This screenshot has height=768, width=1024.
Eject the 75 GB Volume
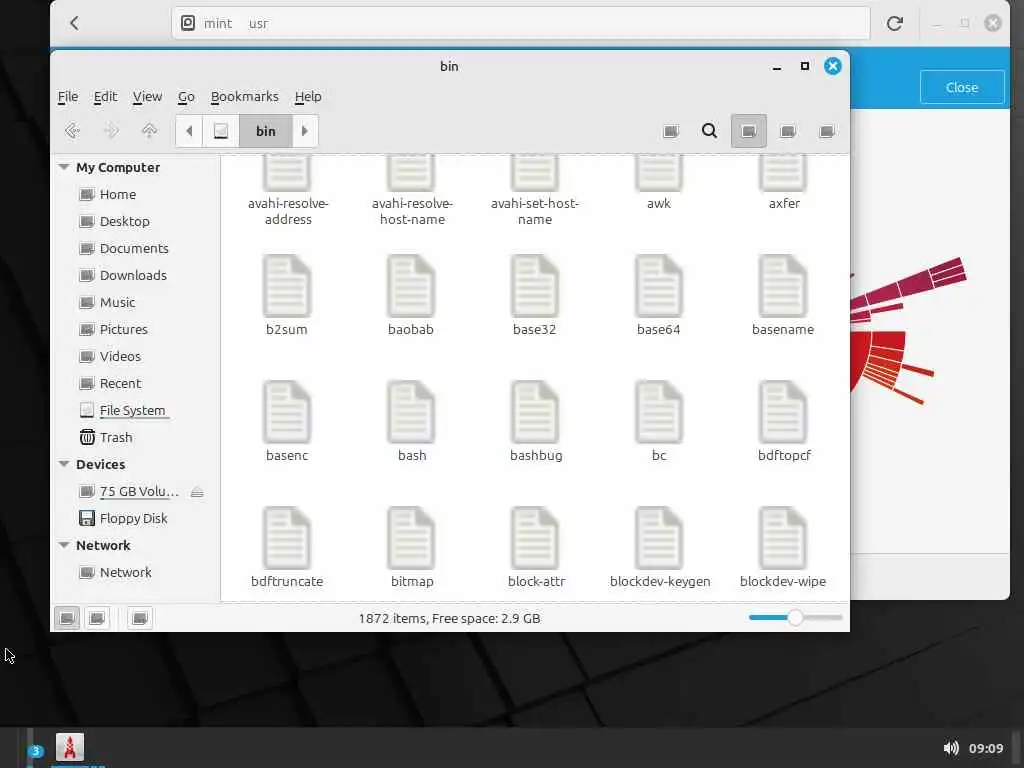tap(197, 492)
